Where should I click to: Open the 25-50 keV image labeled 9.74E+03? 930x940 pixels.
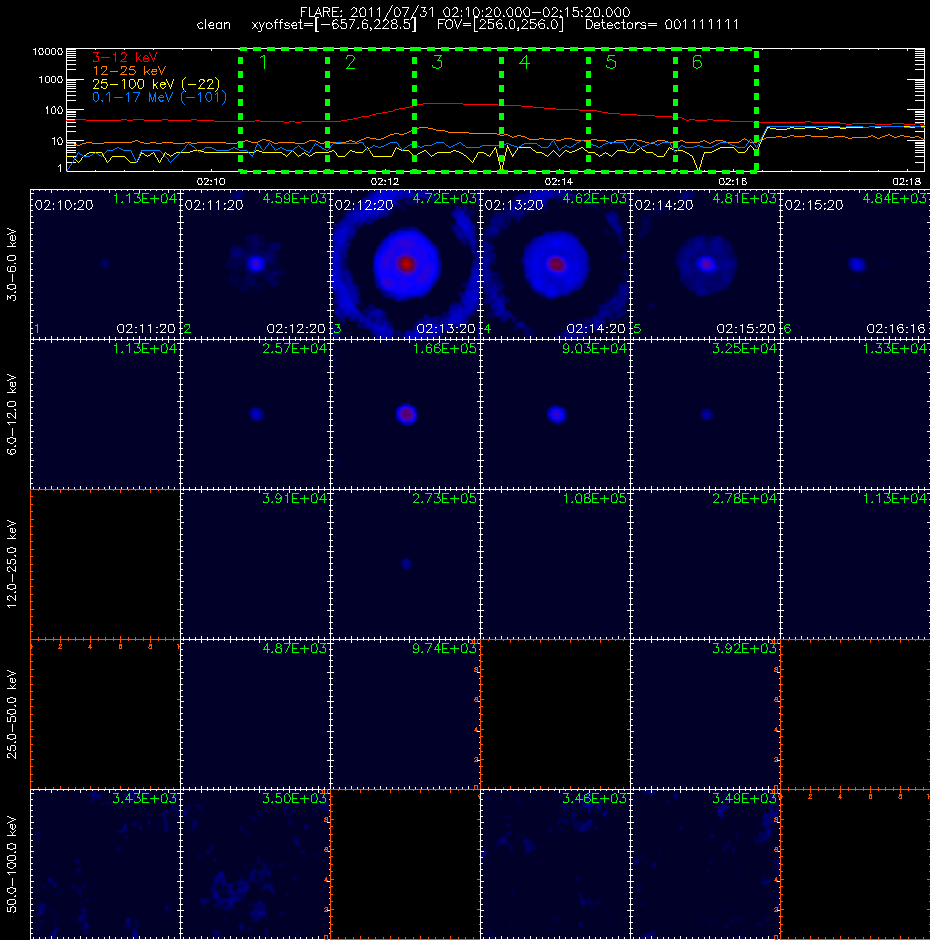pos(405,714)
